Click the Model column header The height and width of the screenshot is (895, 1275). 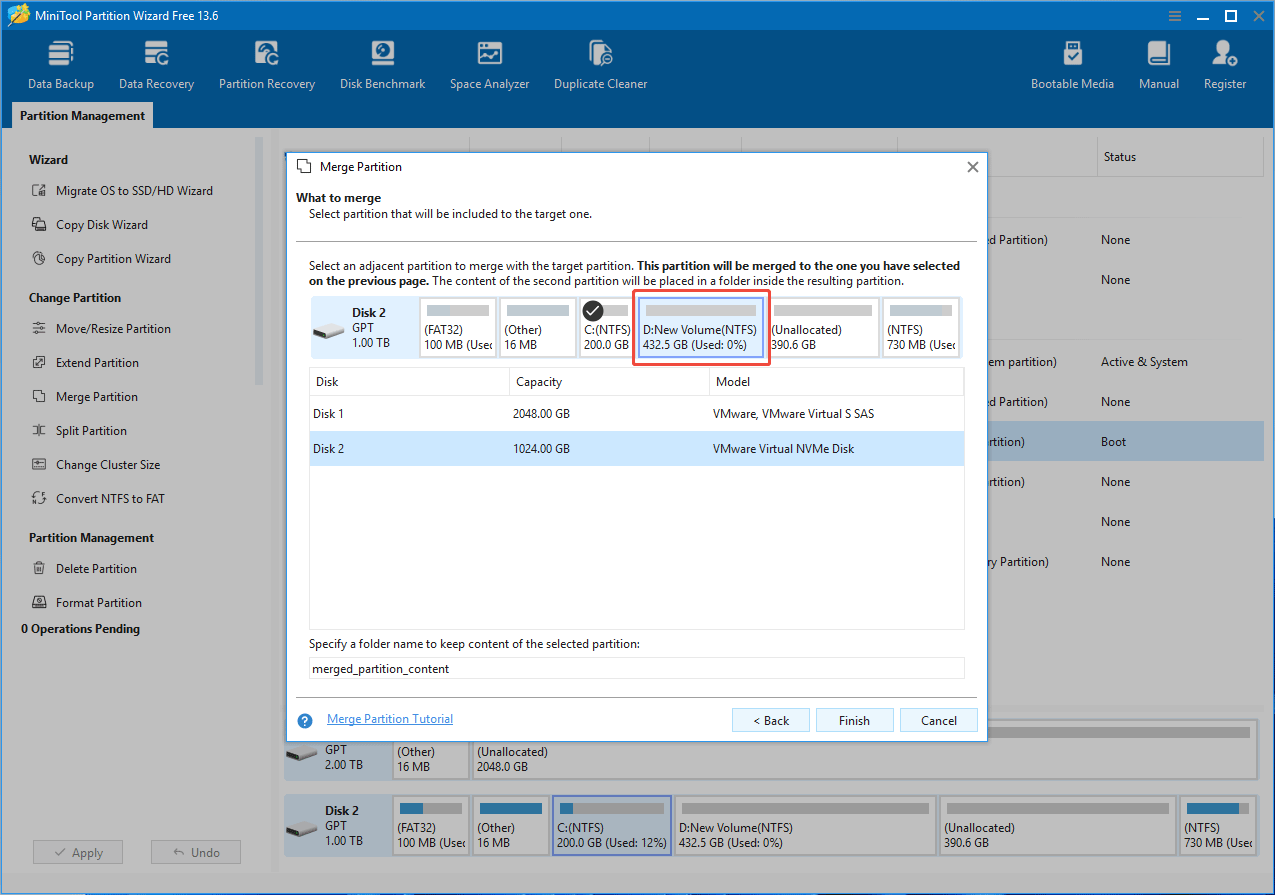(x=837, y=382)
